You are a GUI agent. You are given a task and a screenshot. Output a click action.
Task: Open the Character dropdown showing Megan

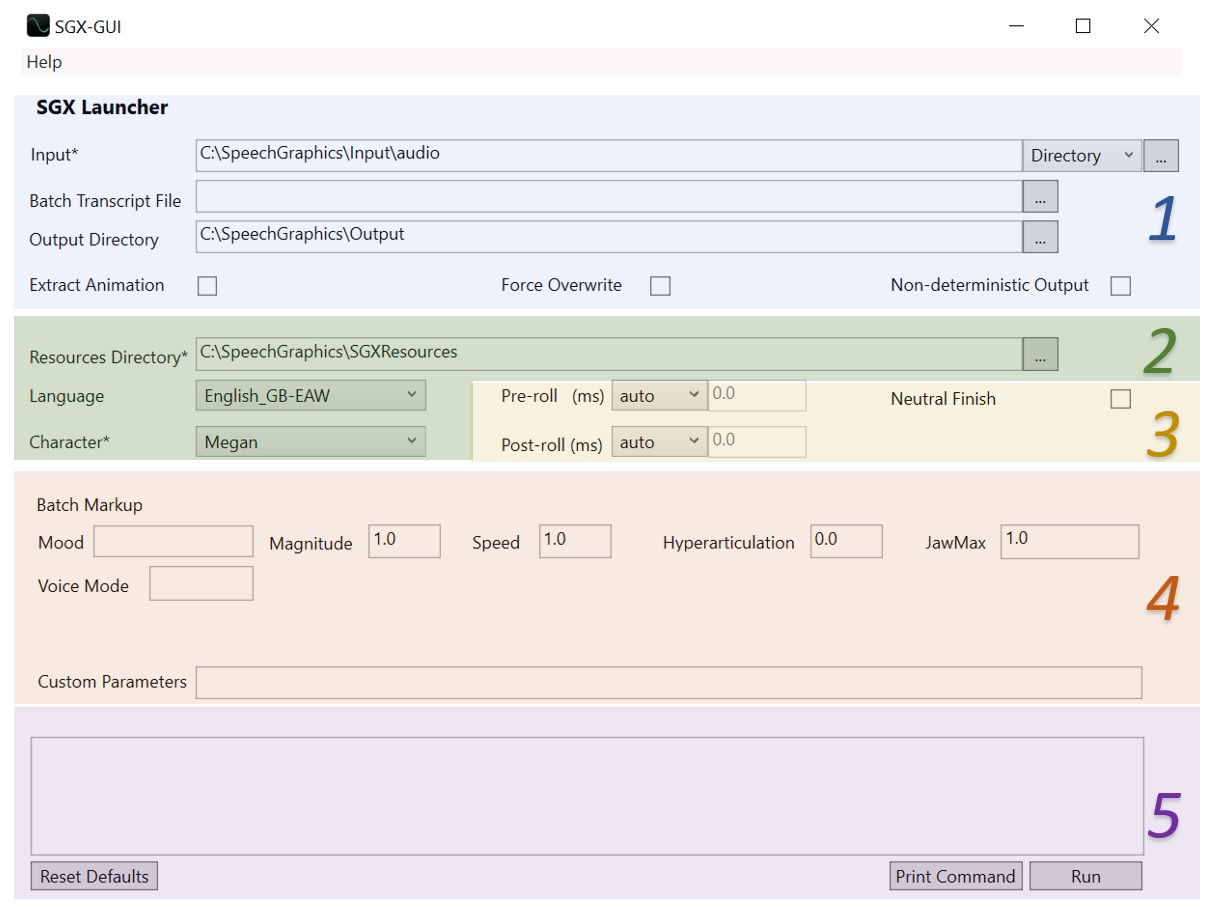pyautogui.click(x=310, y=442)
